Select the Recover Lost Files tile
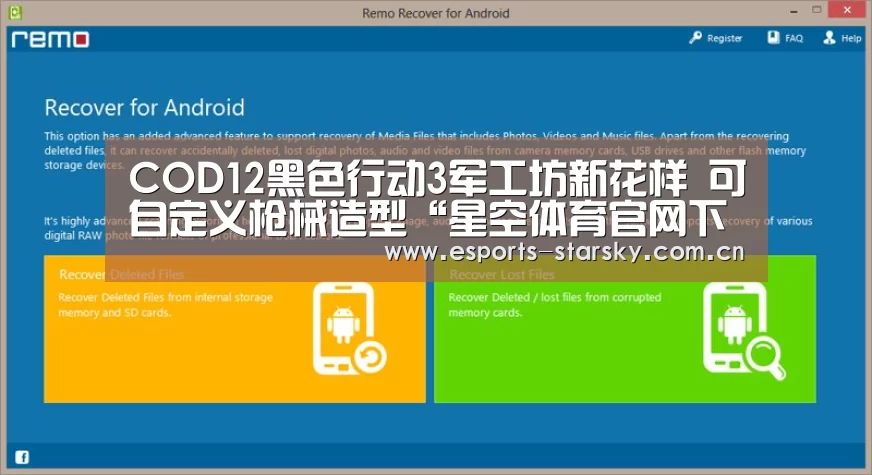This screenshot has height=475, width=872. [x=625, y=329]
